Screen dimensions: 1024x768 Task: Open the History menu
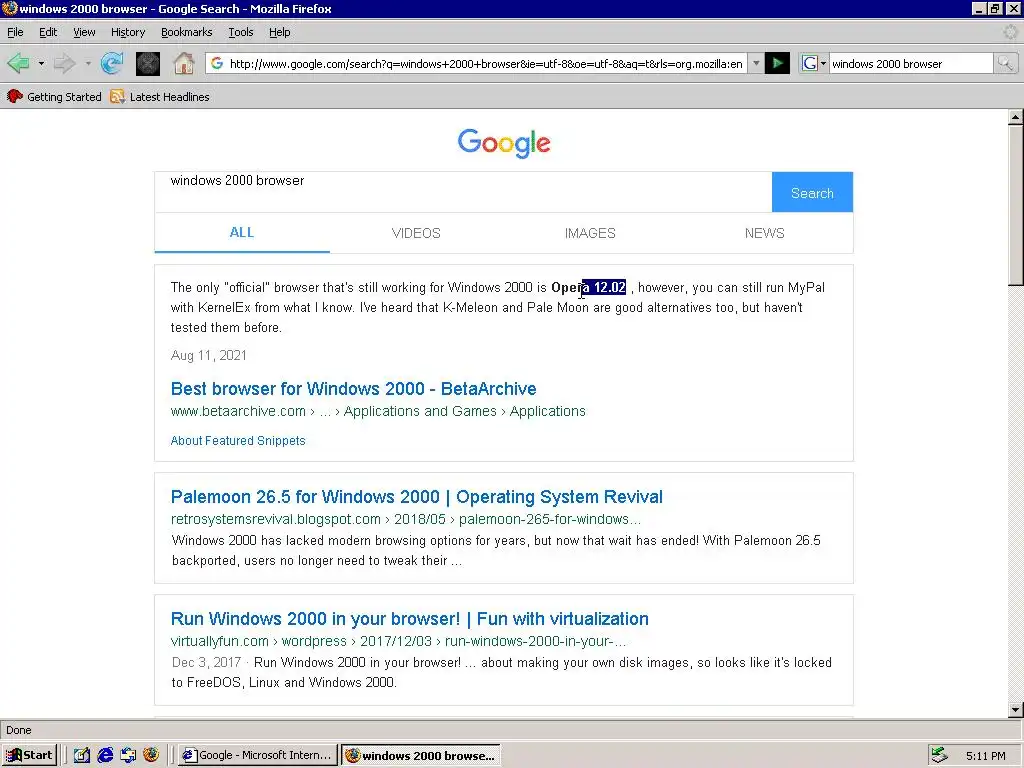point(128,32)
